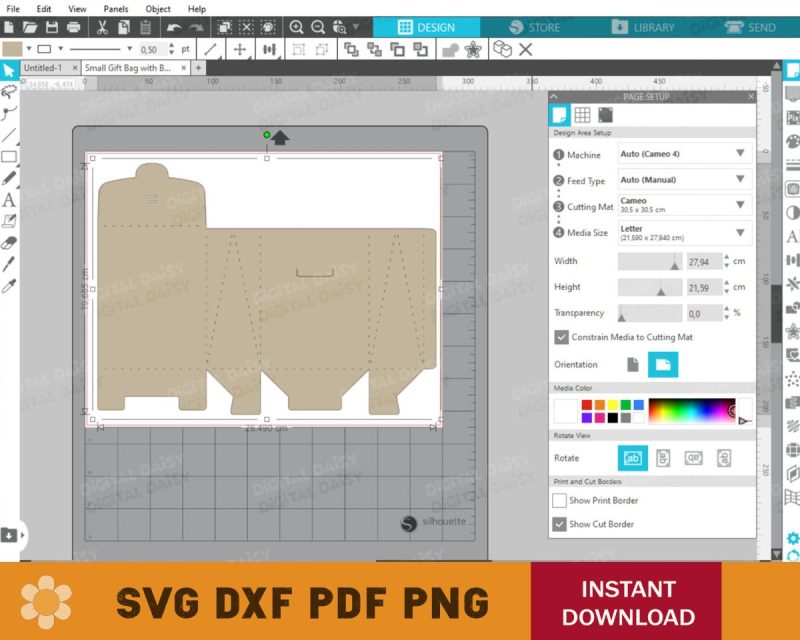Click the Save disk icon

point(51,27)
